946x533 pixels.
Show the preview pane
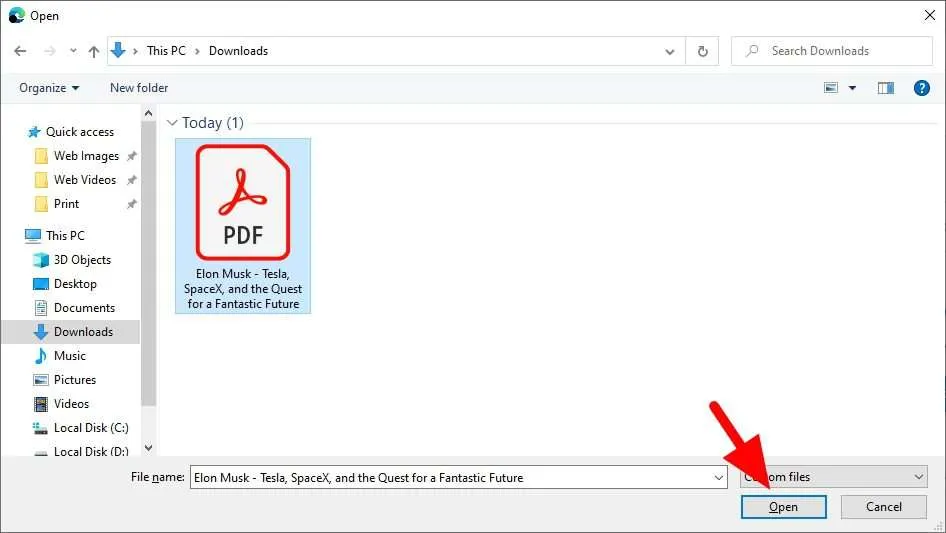(x=886, y=88)
